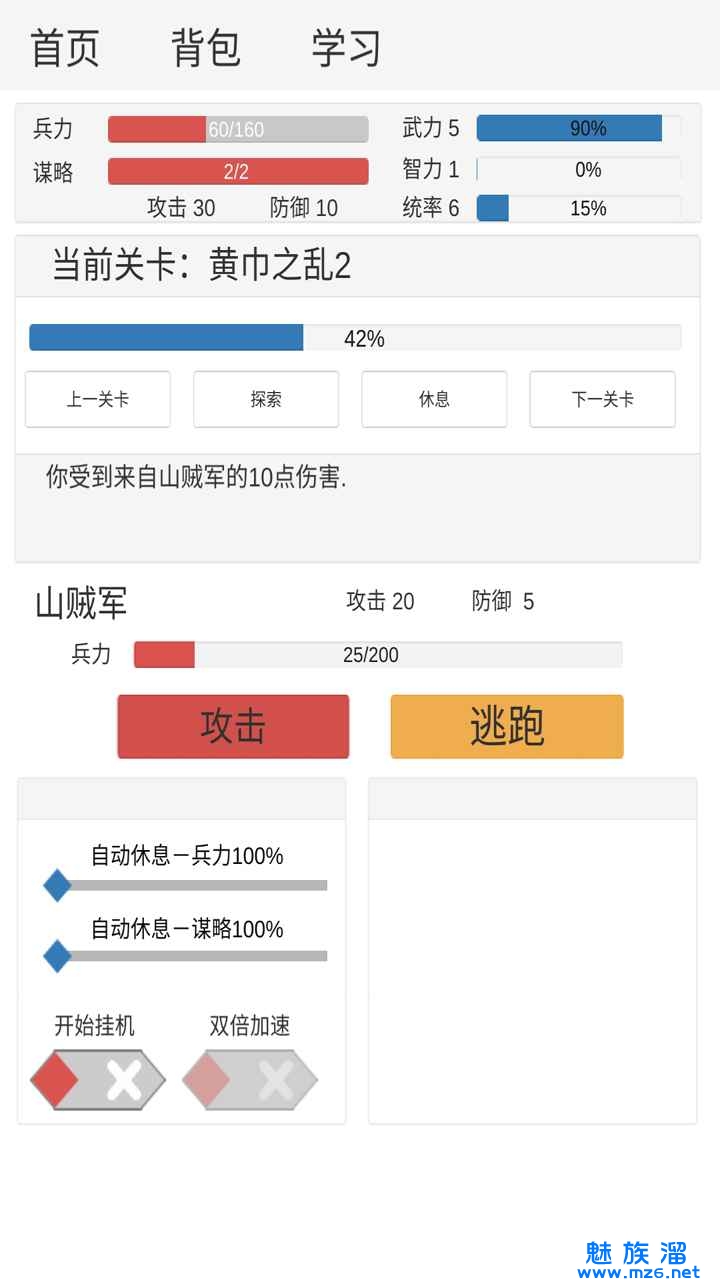Enable the 双倍加速 double speed switch
Viewport: 720px width, 1280px height.
point(250,1079)
